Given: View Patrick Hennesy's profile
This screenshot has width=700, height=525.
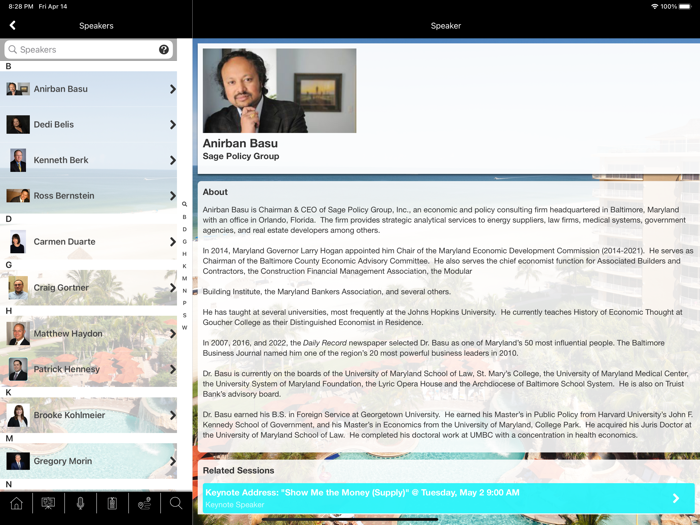Looking at the screenshot, I should (x=88, y=369).
